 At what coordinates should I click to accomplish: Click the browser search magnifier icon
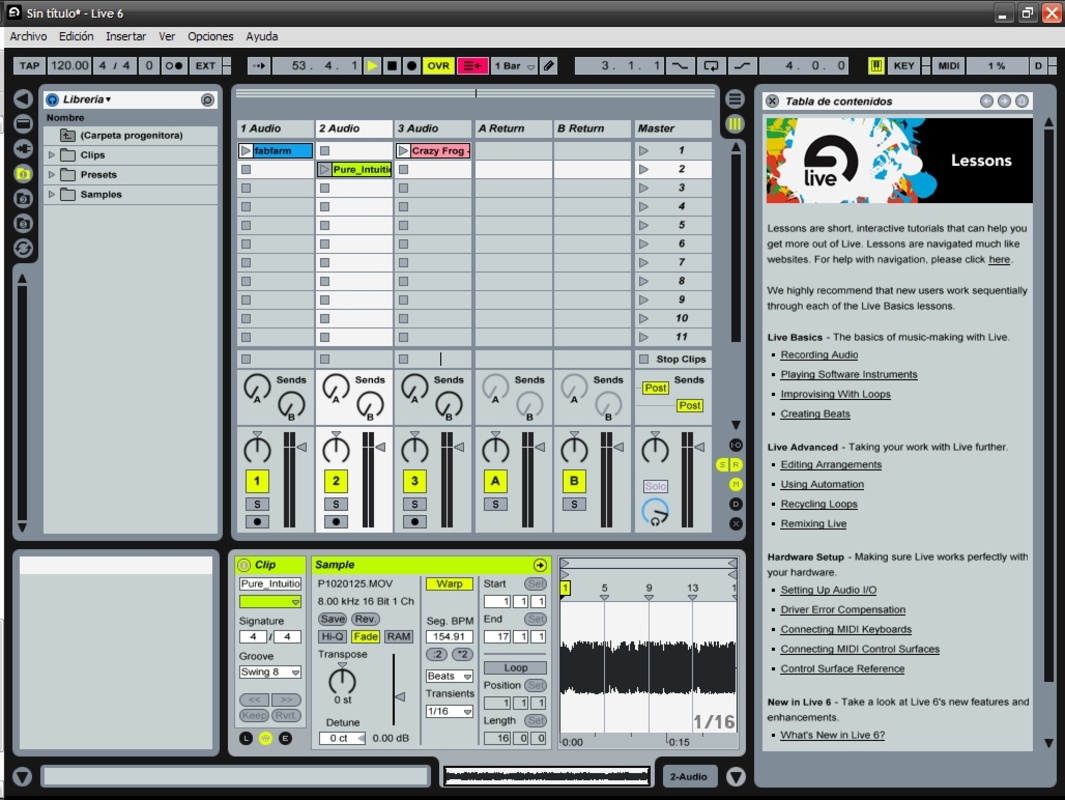pyautogui.click(x=207, y=100)
